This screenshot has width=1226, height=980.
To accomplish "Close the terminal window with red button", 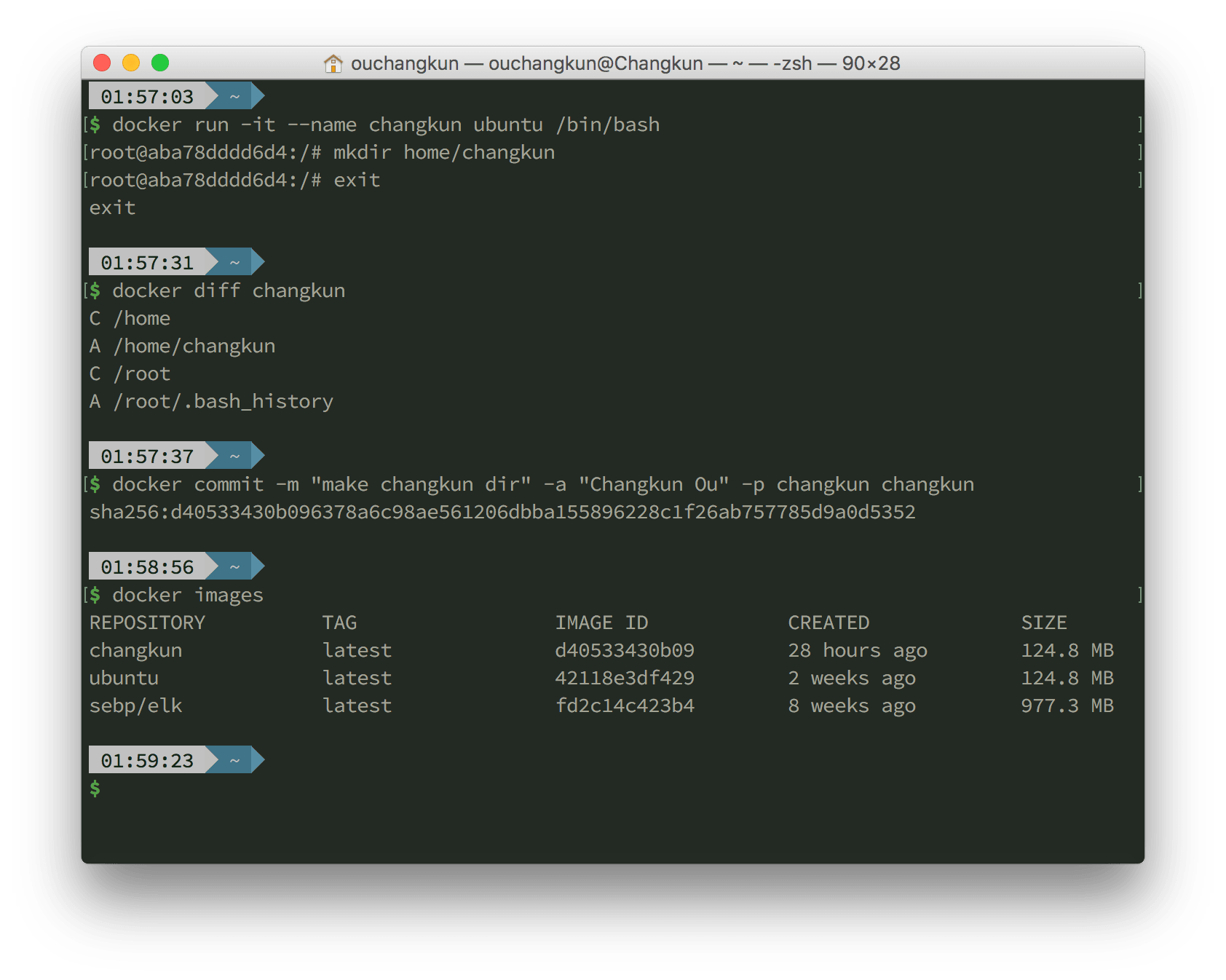I will [102, 63].
